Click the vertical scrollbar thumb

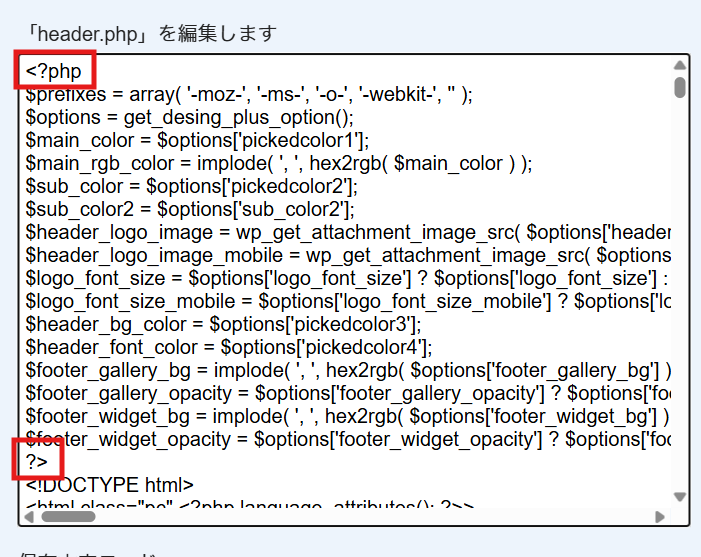[680, 87]
